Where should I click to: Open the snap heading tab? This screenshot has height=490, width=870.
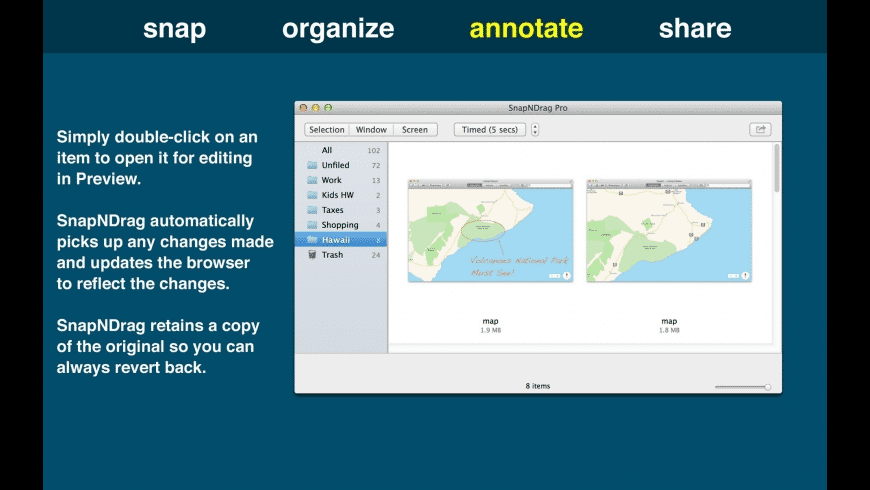174,29
